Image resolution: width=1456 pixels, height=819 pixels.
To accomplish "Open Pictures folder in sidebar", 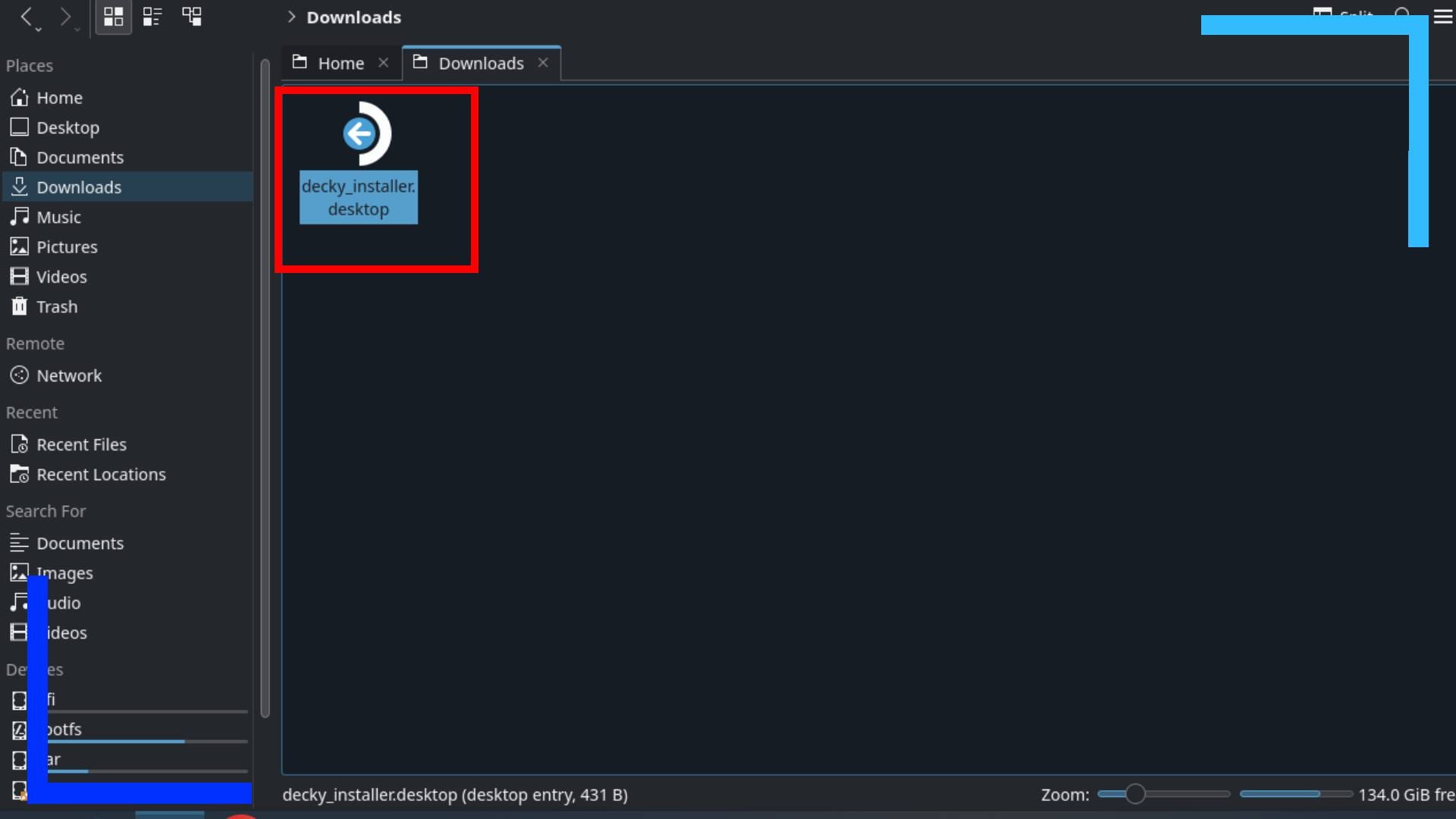I will click(x=67, y=247).
